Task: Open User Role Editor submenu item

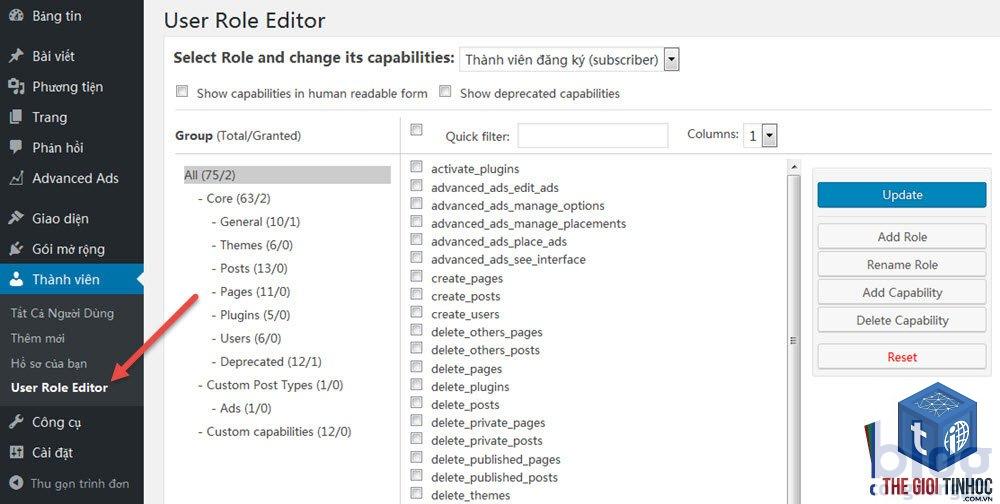Action: pyautogui.click(x=59, y=388)
